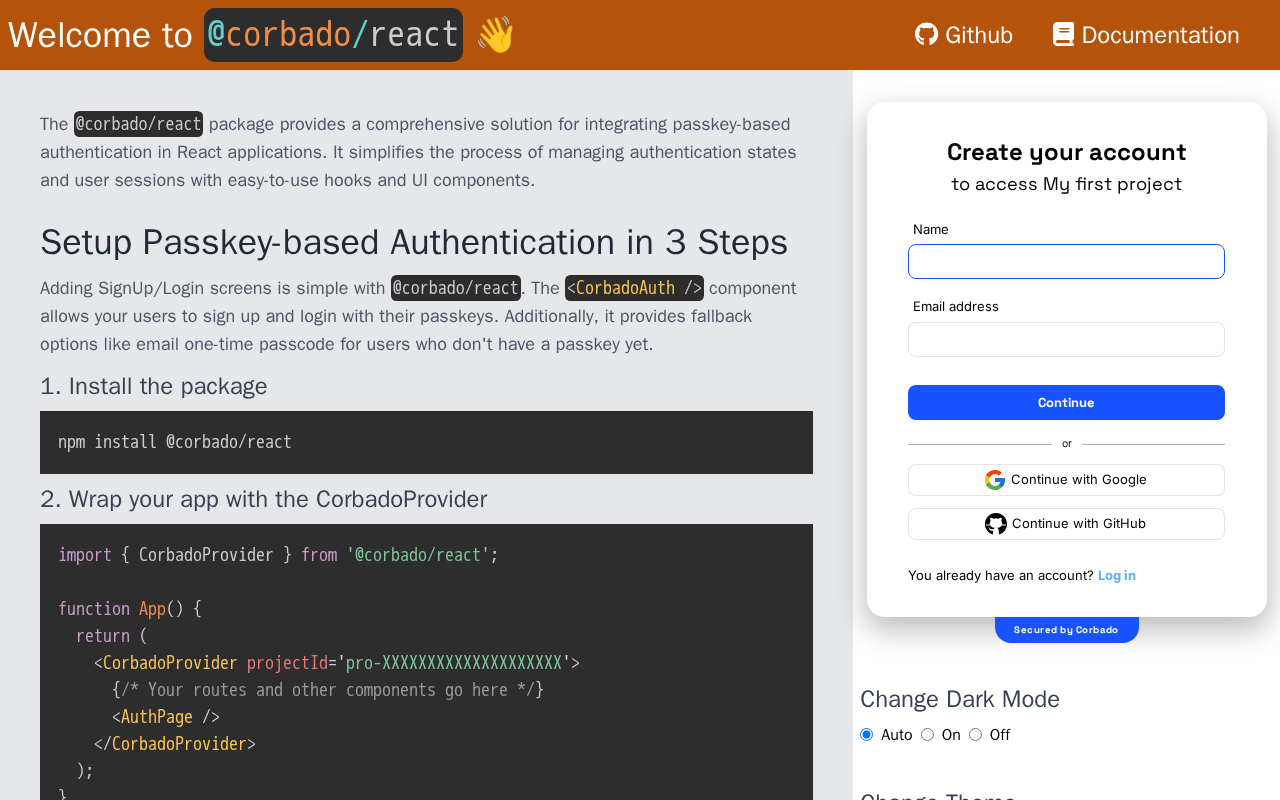This screenshot has width=1280, height=800.
Task: Choose the Continue with Google text
Action: pos(1078,480)
